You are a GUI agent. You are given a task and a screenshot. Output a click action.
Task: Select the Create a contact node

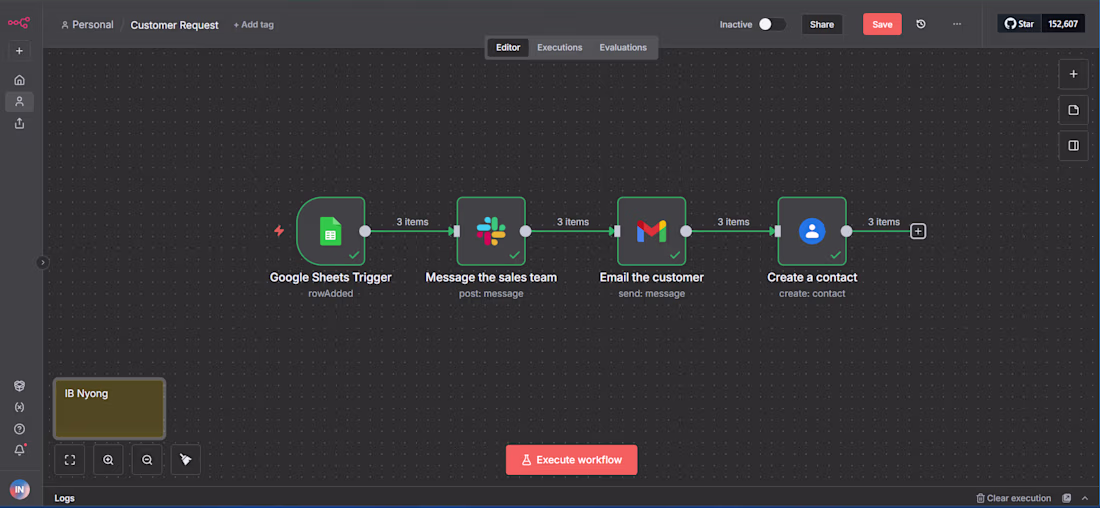(x=812, y=231)
